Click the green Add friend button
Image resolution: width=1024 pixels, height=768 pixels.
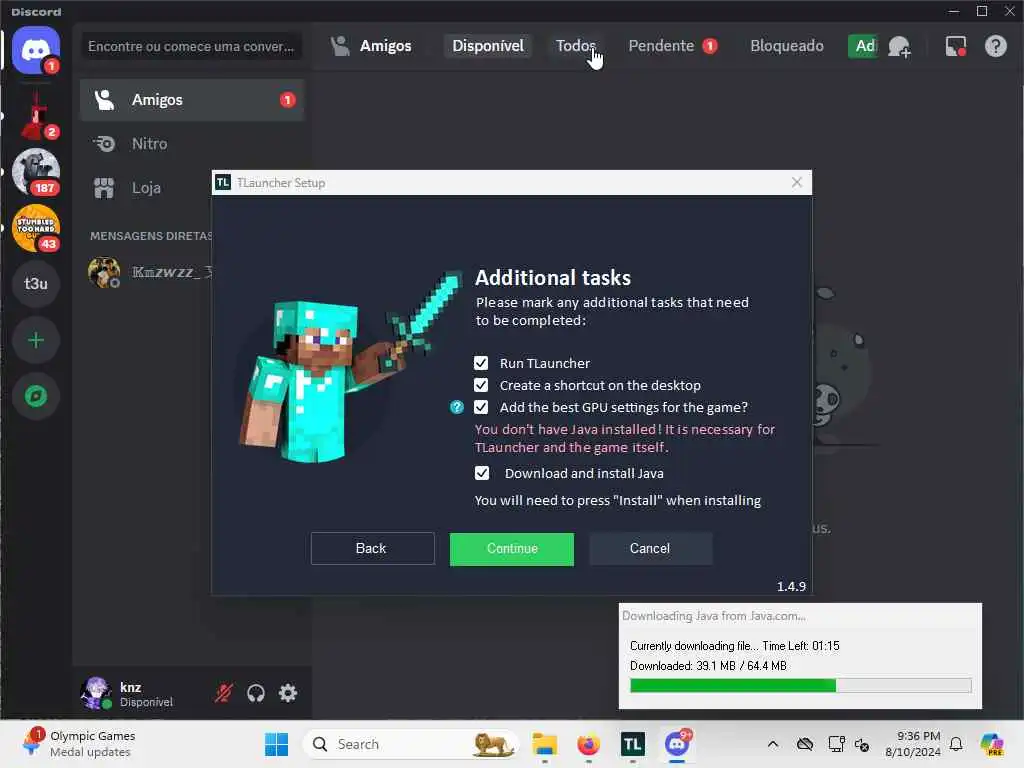tap(862, 46)
